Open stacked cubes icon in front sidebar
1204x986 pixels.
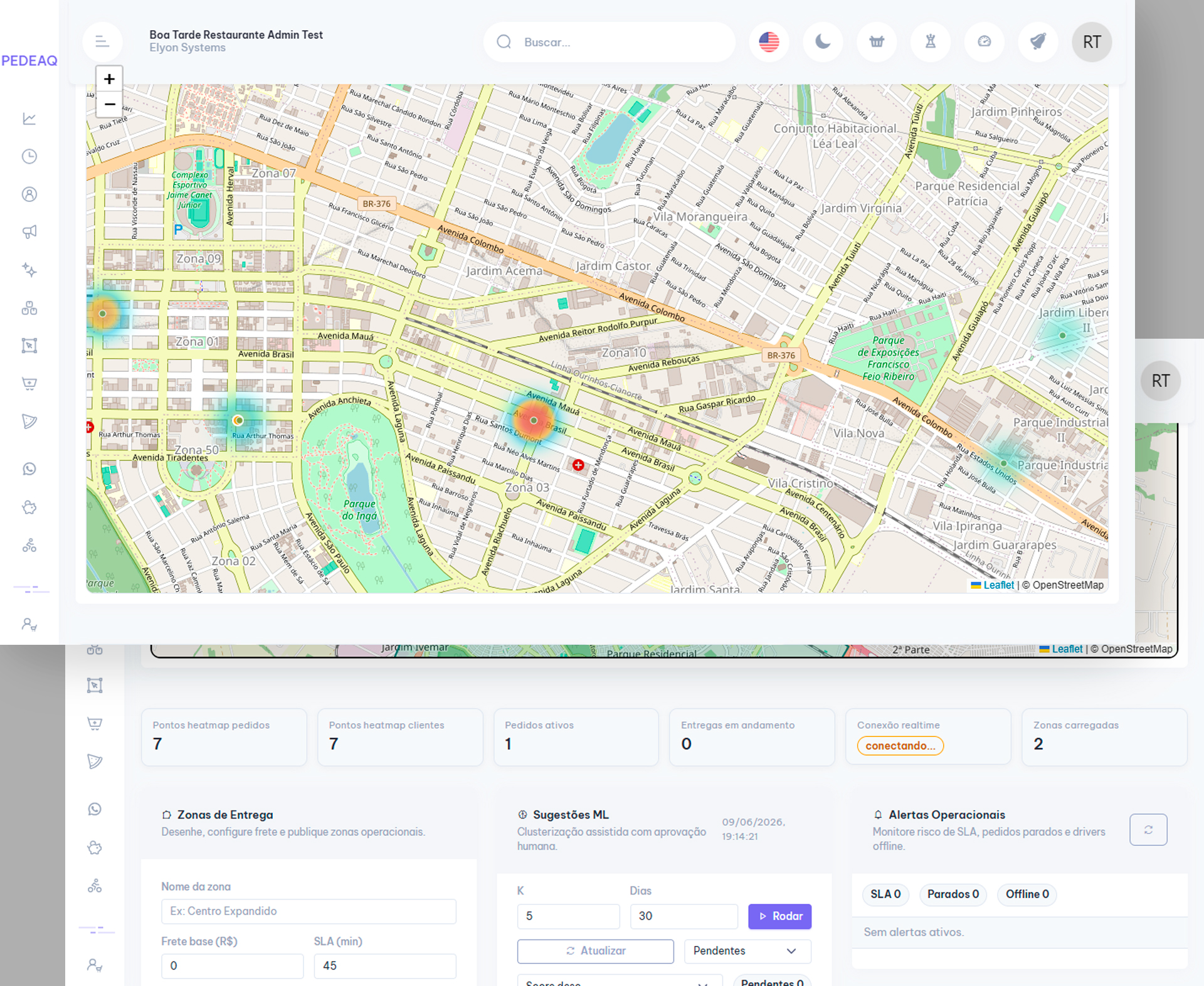coord(29,307)
